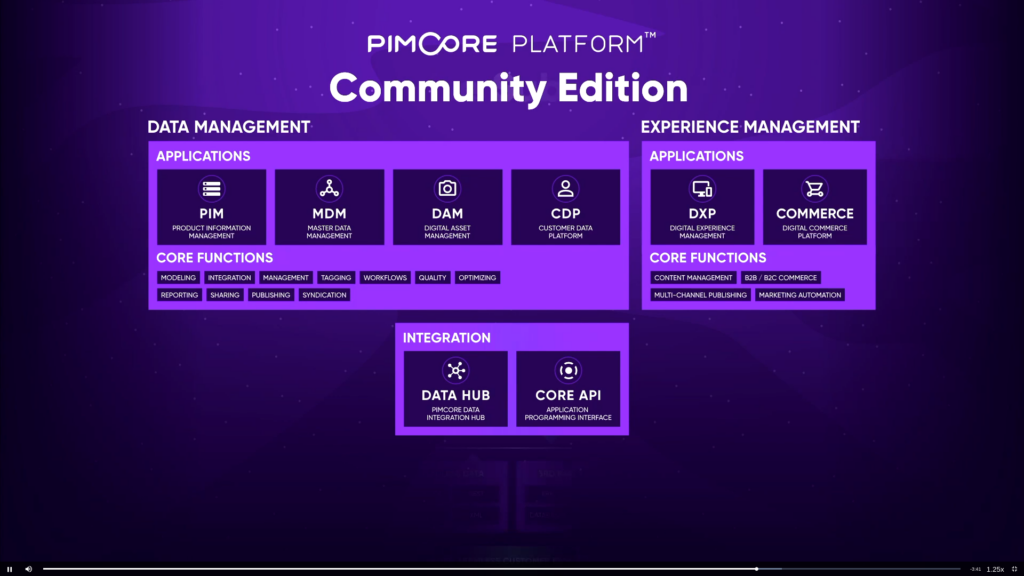Pause the video playback
Viewport: 1024px width, 576px height.
point(9,569)
